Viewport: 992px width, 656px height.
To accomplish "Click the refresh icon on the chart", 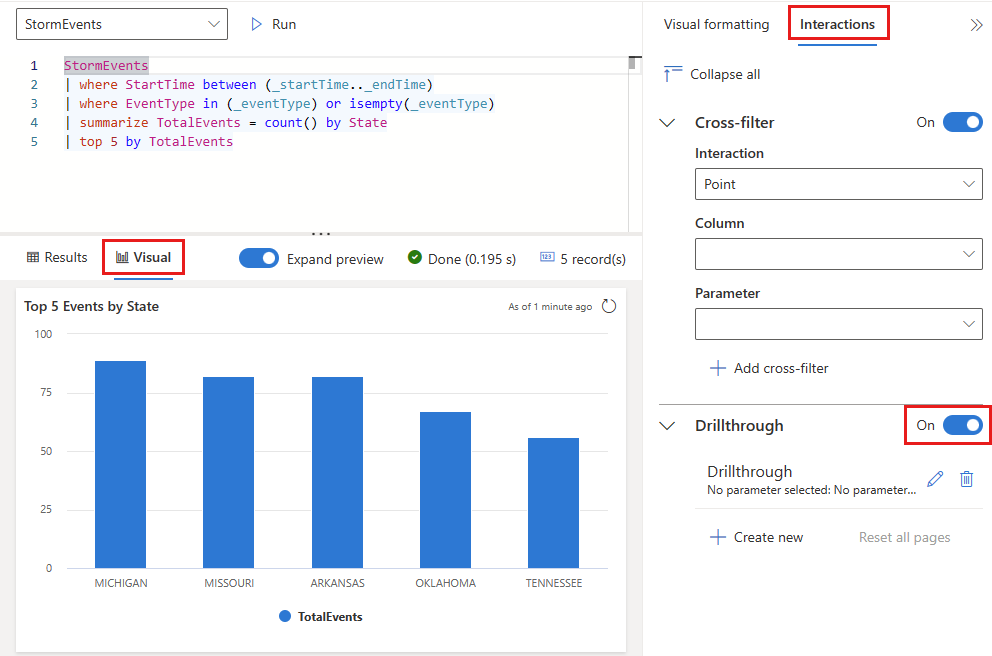I will (609, 306).
